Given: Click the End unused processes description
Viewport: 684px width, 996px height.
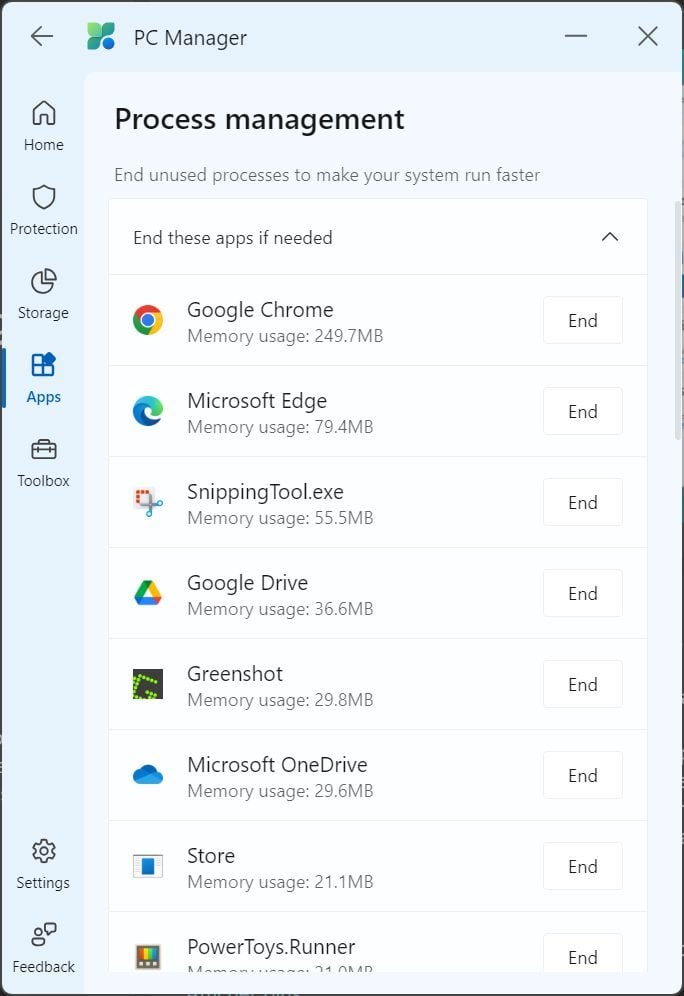Looking at the screenshot, I should pos(327,175).
